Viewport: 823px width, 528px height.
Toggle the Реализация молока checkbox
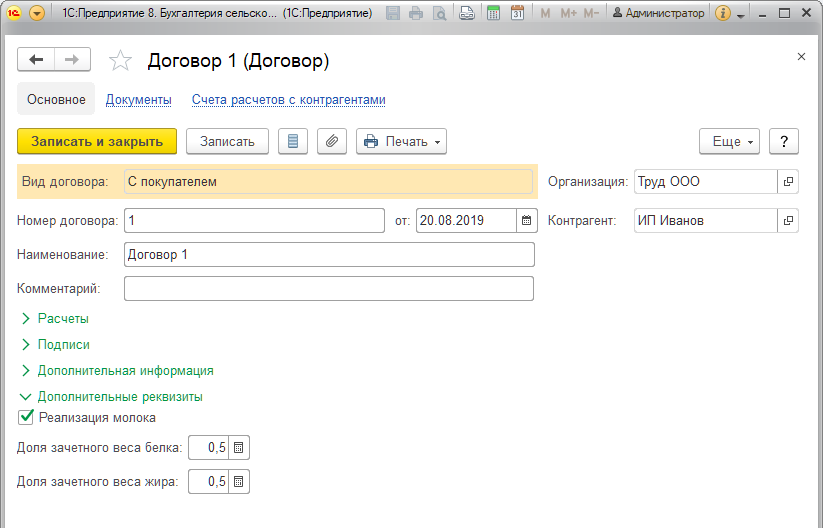[x=26, y=418]
